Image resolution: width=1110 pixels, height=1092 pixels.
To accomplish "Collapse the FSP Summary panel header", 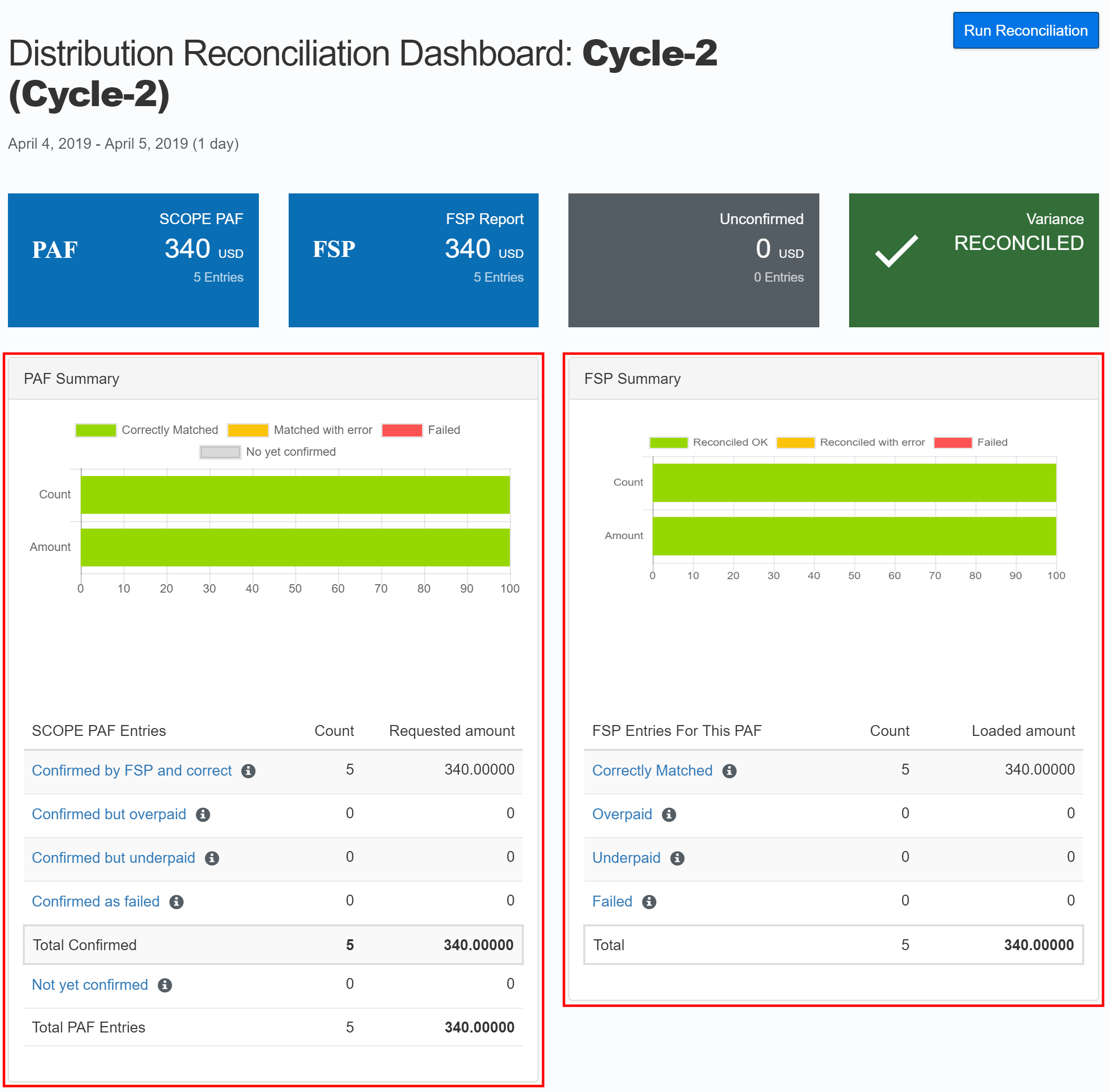I will coord(631,378).
